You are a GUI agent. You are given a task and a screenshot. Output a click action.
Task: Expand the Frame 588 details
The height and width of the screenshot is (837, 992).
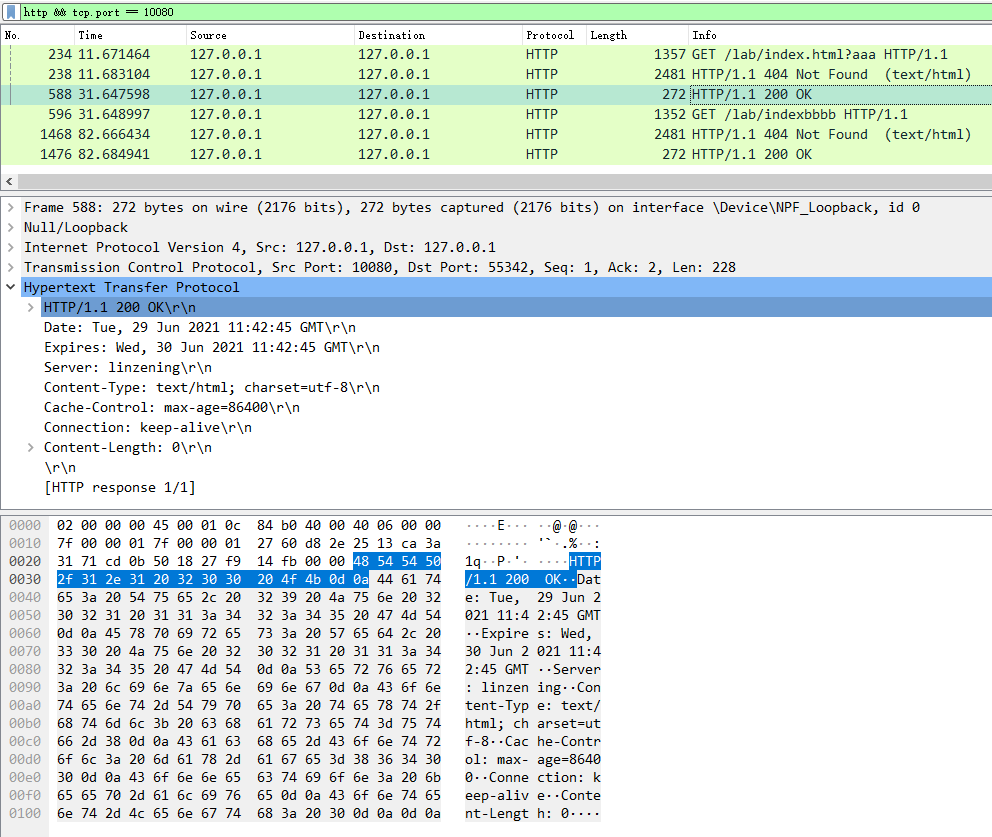coord(11,207)
